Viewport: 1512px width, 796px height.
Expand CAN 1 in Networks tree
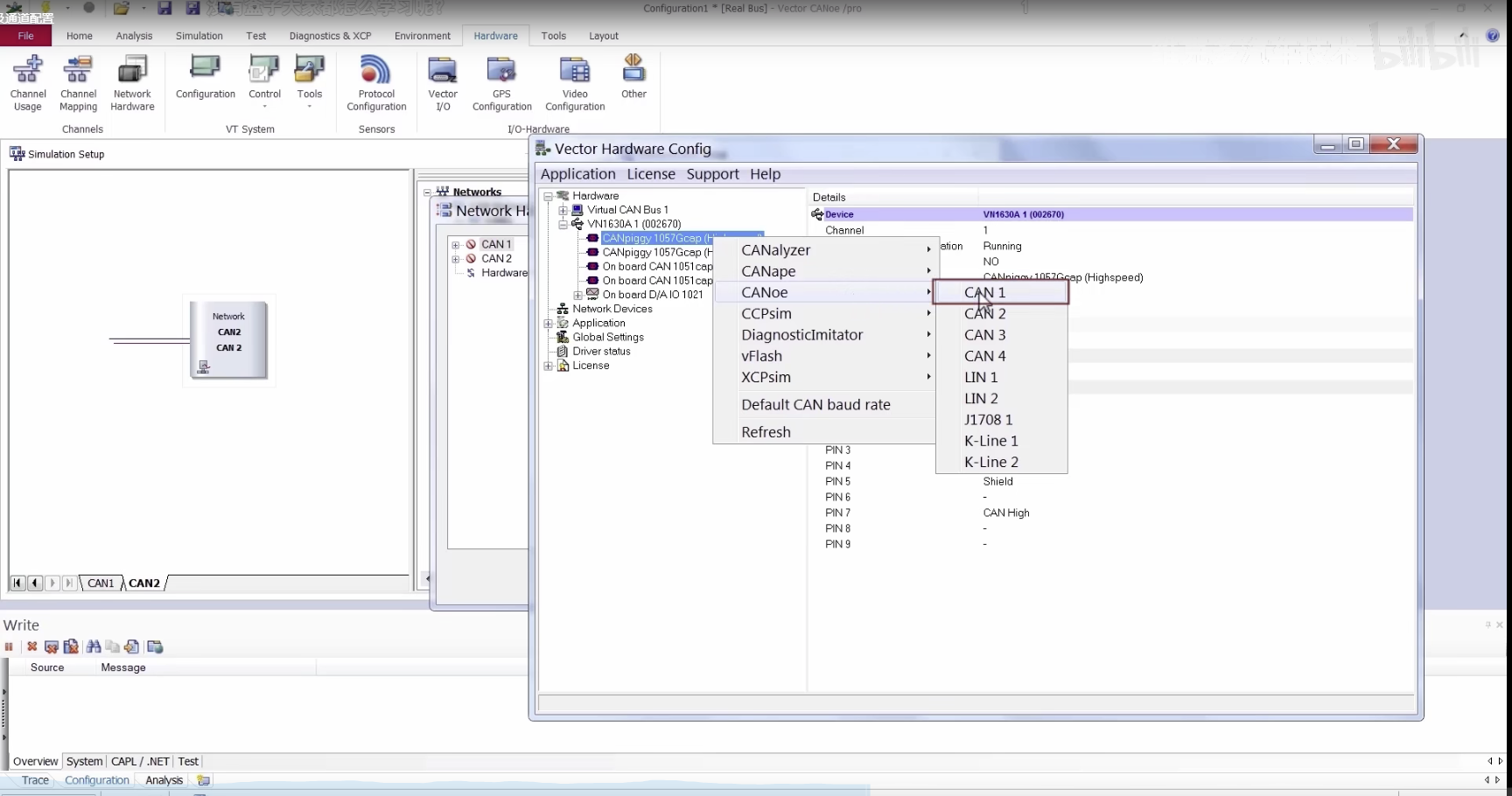[456, 245]
